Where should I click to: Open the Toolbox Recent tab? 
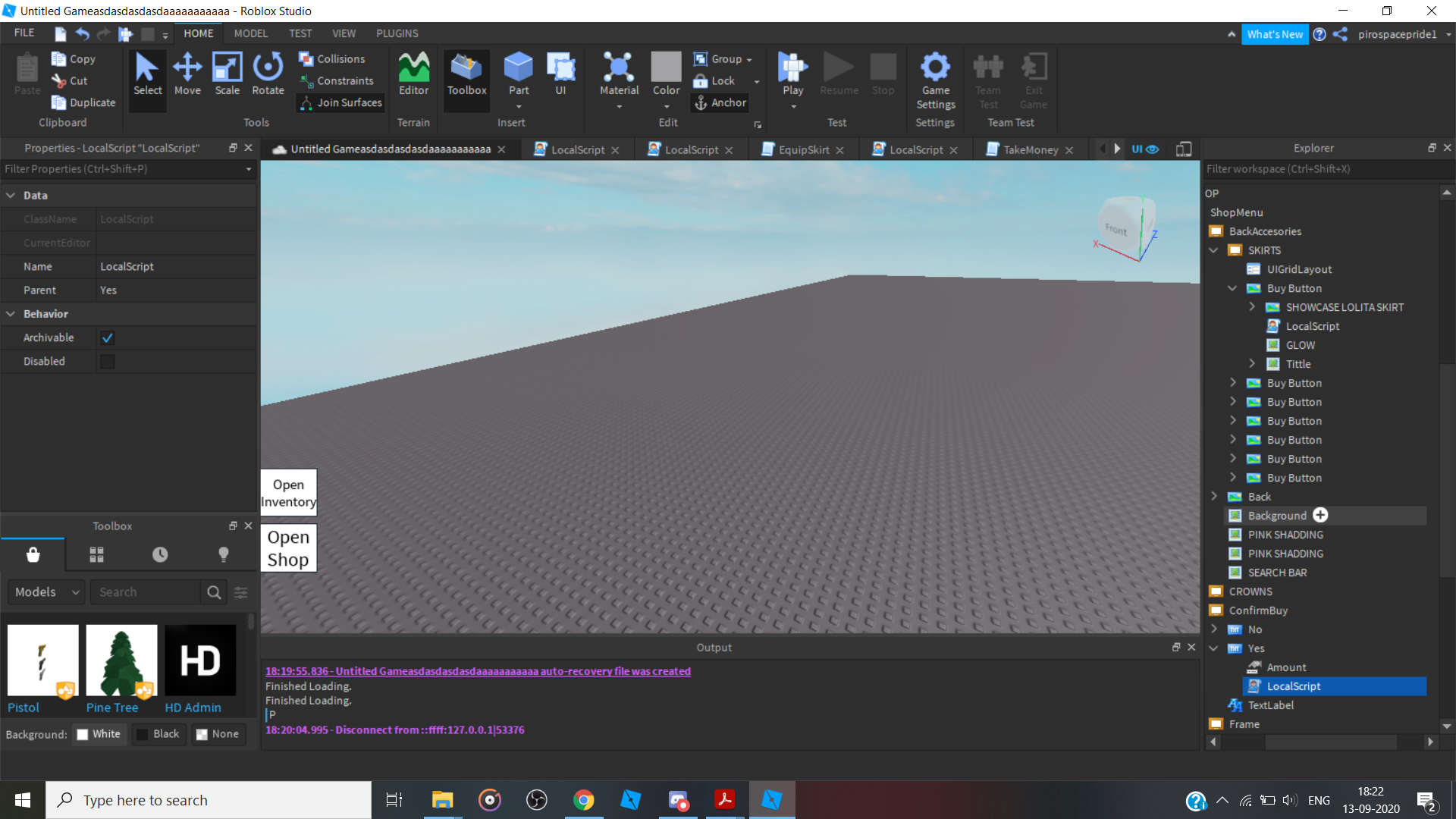[x=160, y=554]
